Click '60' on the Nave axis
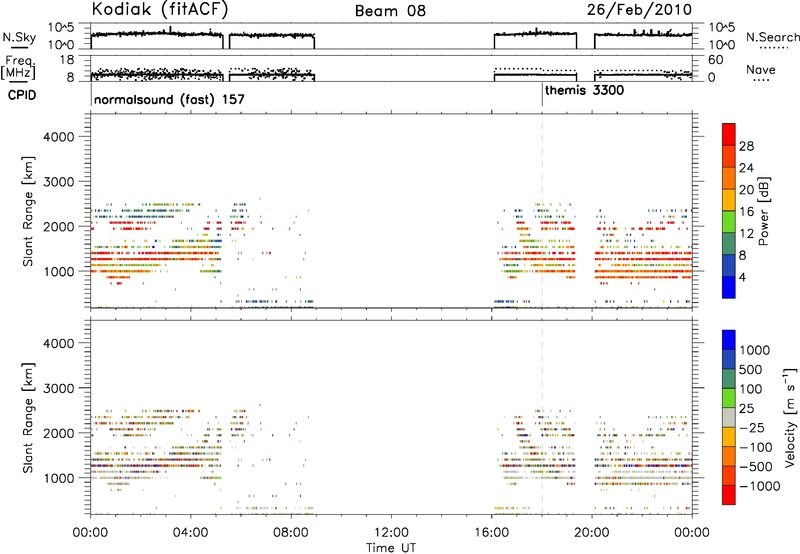The image size is (800, 554). pos(716,60)
